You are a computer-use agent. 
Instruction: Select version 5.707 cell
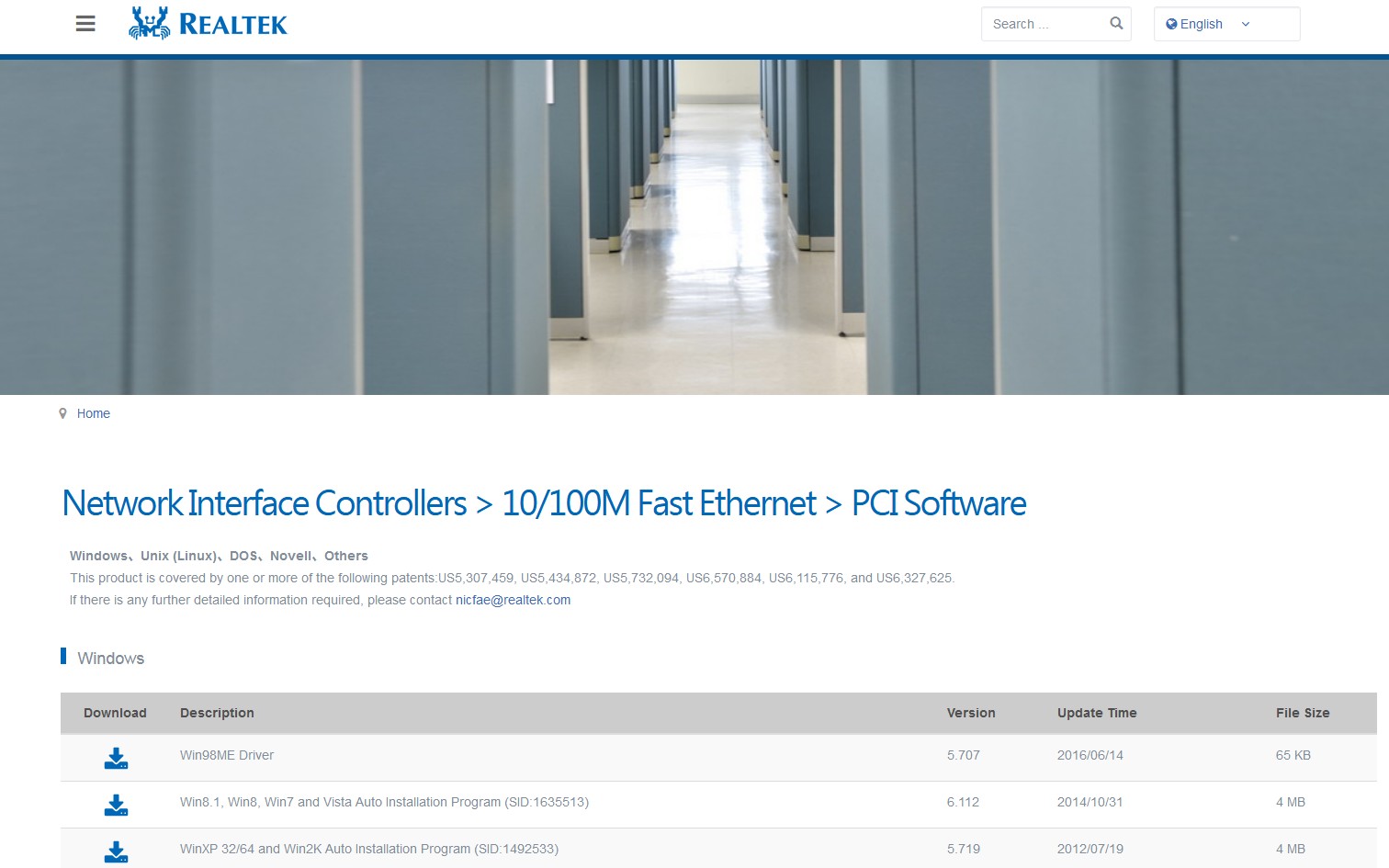[x=964, y=755]
